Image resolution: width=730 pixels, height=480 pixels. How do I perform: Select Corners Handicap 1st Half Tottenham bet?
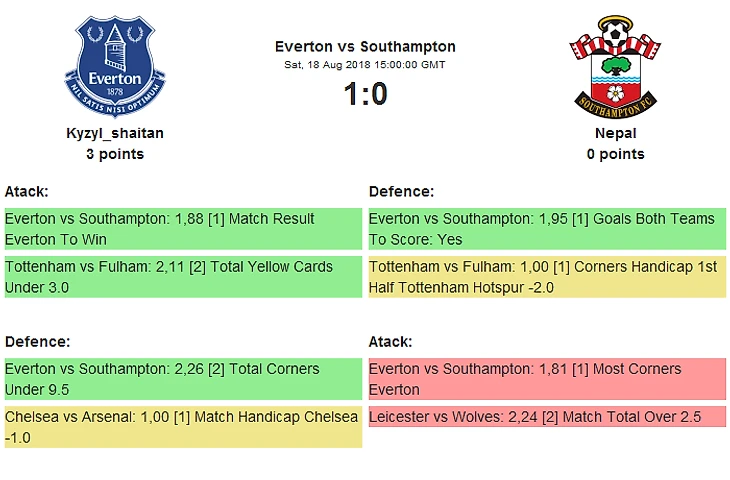click(546, 277)
